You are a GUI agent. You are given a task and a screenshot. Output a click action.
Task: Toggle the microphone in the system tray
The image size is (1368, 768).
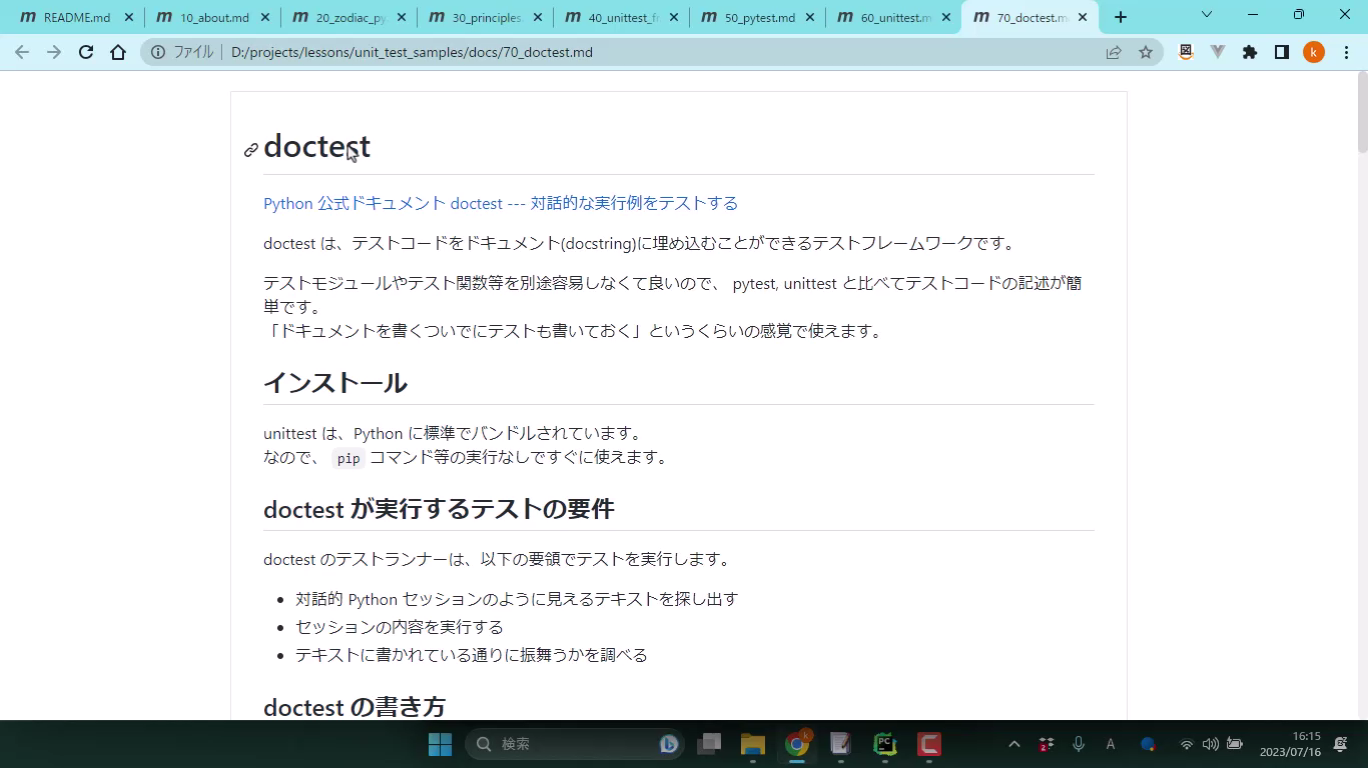point(1078,744)
